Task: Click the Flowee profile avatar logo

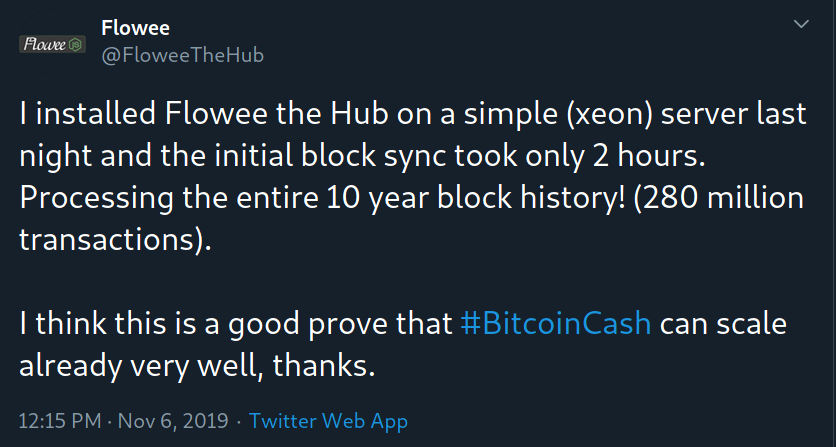Action: point(52,44)
